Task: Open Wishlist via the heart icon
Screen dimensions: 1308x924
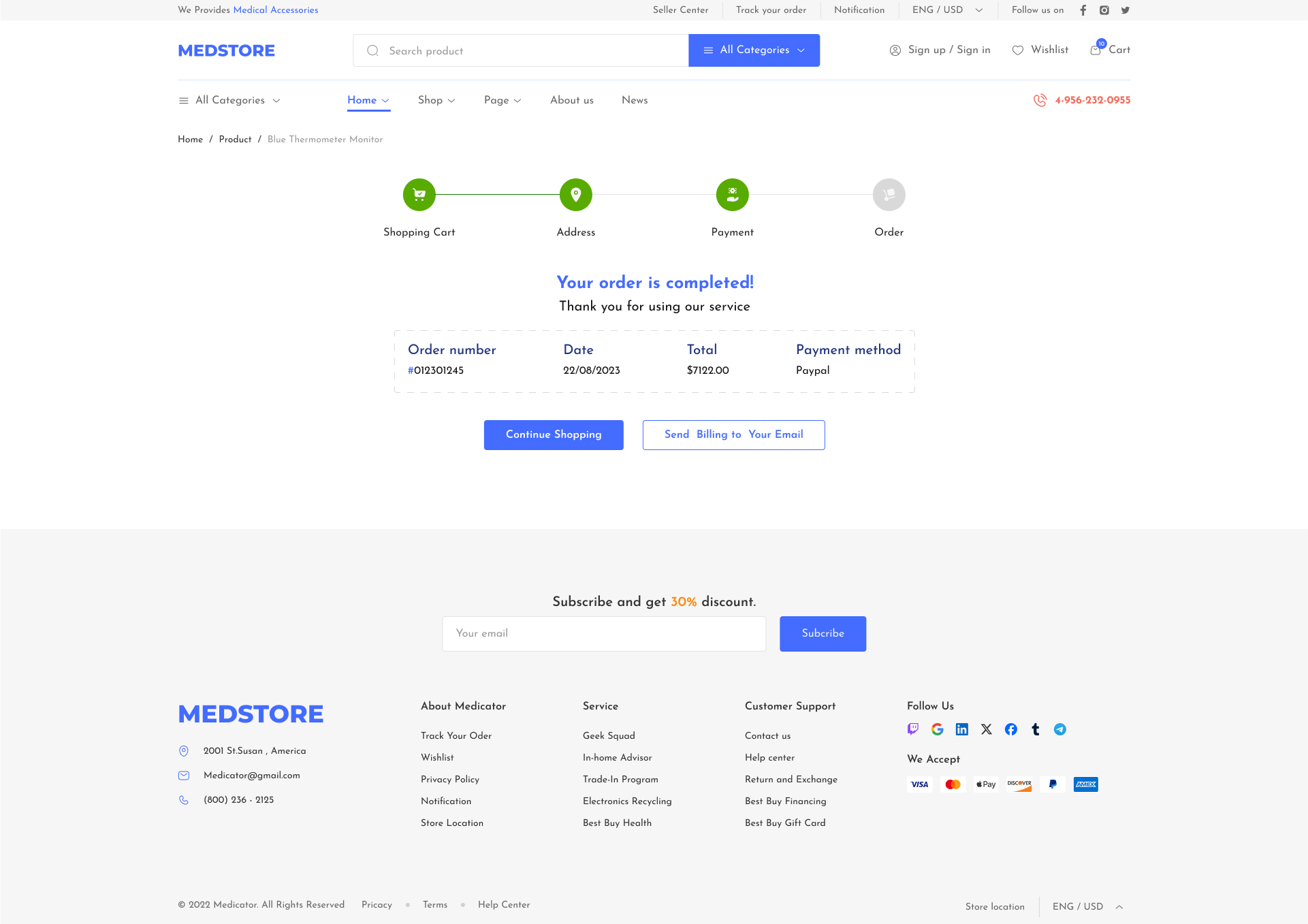Action: (1019, 50)
